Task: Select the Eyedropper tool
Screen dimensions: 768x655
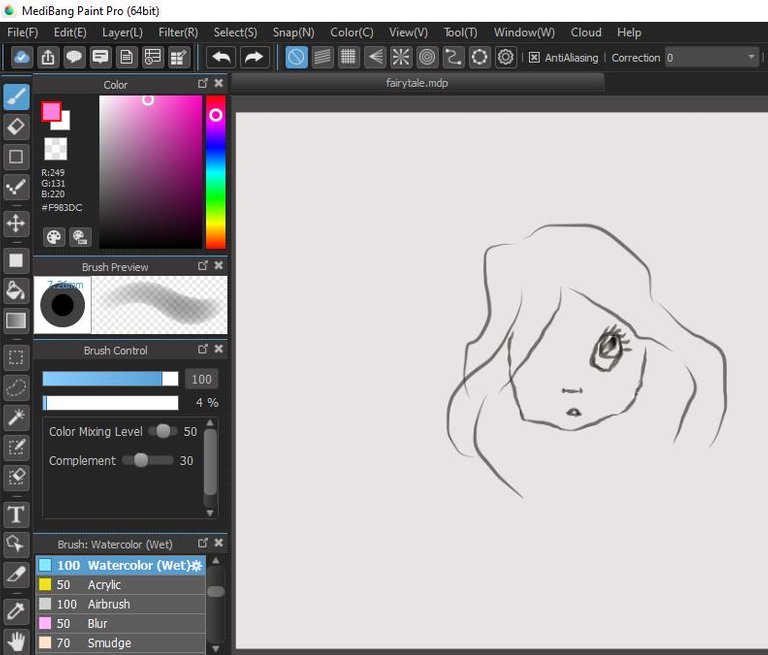Action: (16, 611)
